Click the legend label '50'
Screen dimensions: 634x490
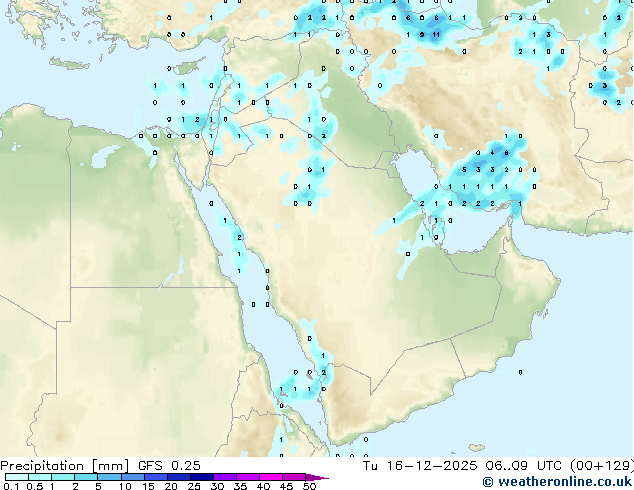coord(309,486)
